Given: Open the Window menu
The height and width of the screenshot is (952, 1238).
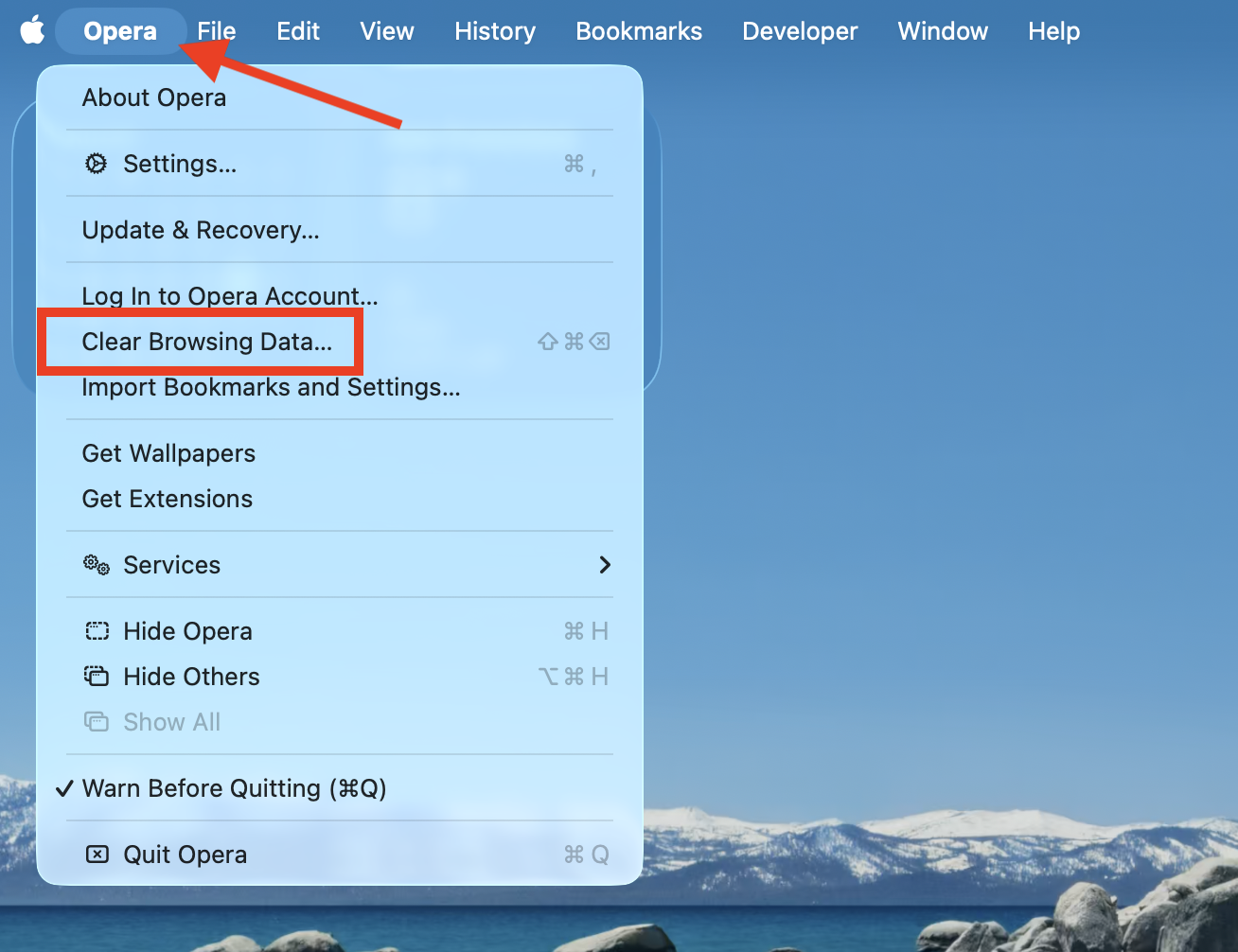Looking at the screenshot, I should pos(942,30).
